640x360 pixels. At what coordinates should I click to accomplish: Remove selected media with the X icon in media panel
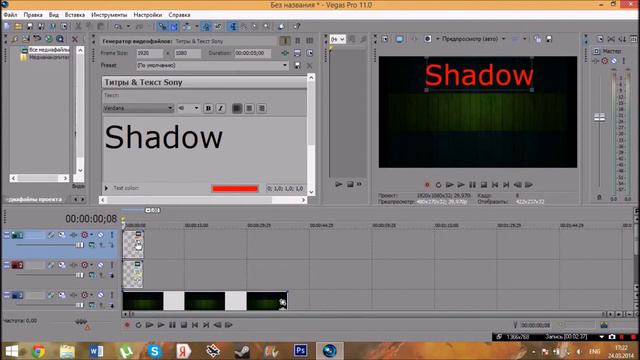(x=75, y=39)
